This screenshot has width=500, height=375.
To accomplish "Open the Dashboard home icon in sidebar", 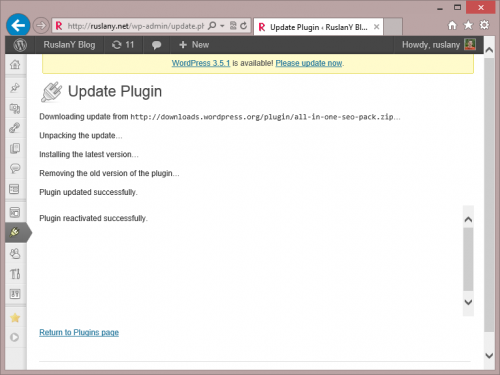I will [15, 64].
